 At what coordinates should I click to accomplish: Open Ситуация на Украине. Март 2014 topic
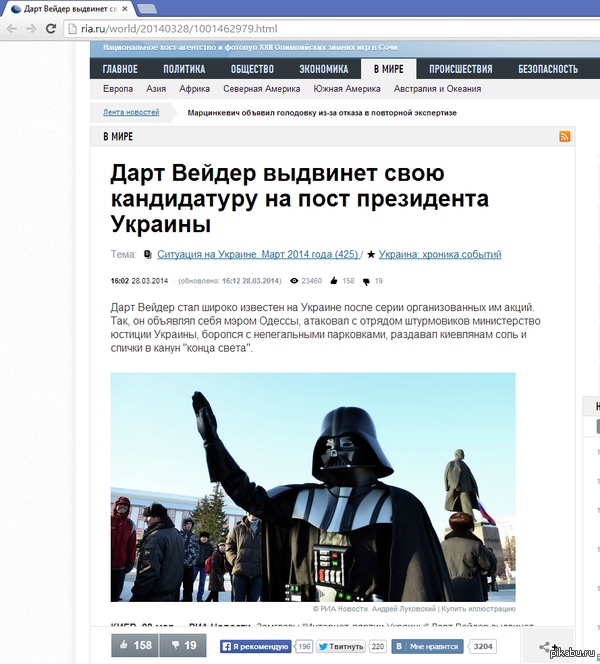pos(258,255)
